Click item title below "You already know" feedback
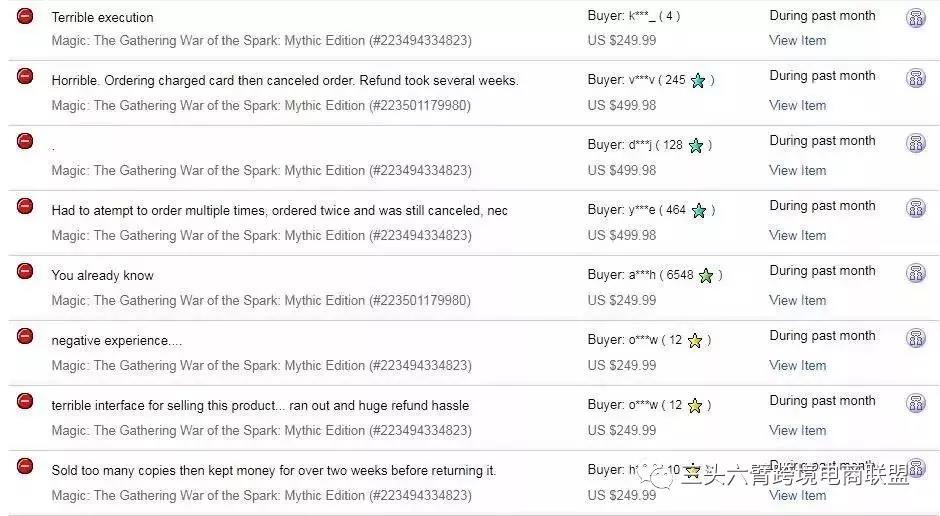This screenshot has height=516, width=940. pyautogui.click(x=261, y=300)
